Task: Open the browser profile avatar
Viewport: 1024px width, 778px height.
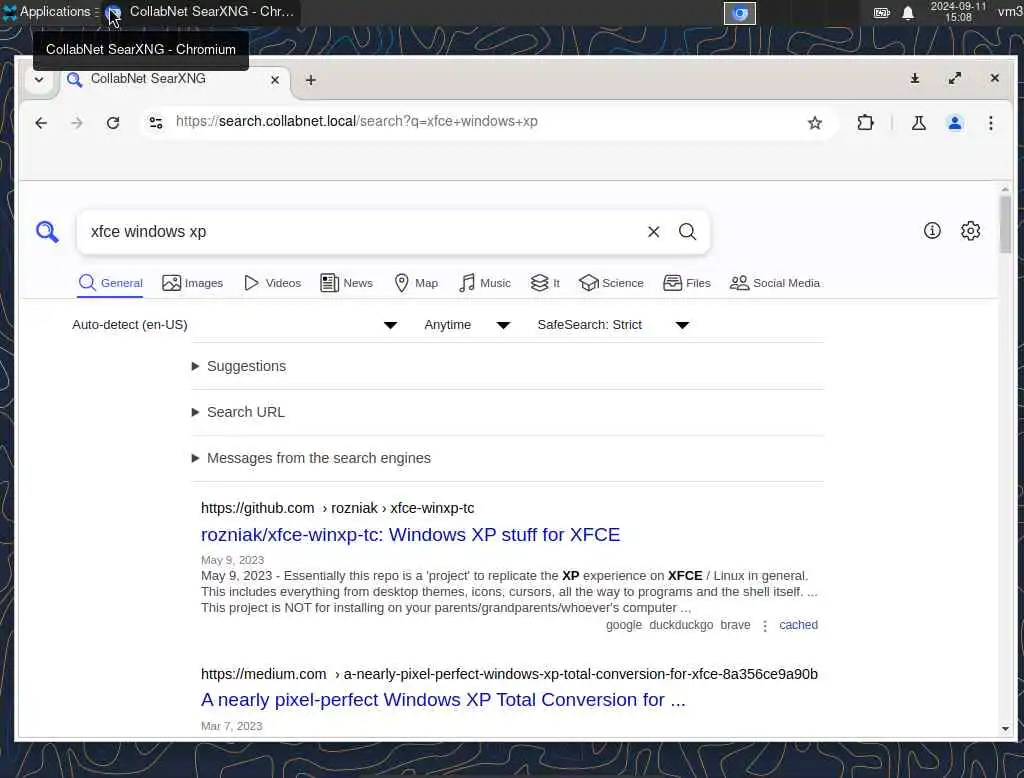Action: pos(955,123)
